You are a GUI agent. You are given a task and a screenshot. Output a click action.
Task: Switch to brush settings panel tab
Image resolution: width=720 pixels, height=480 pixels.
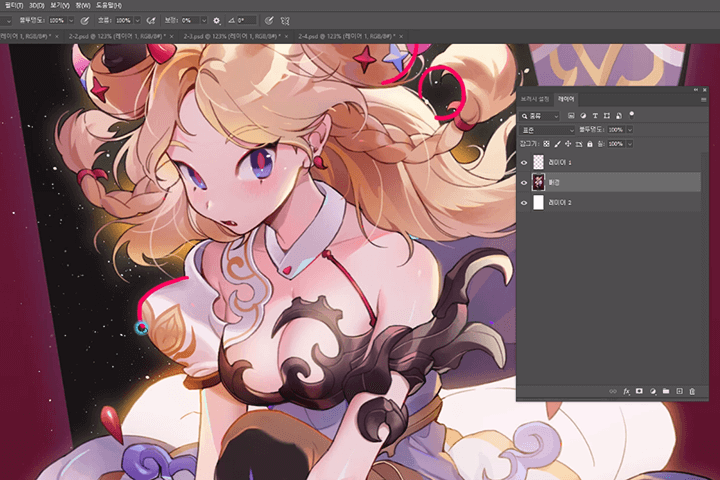click(x=534, y=99)
